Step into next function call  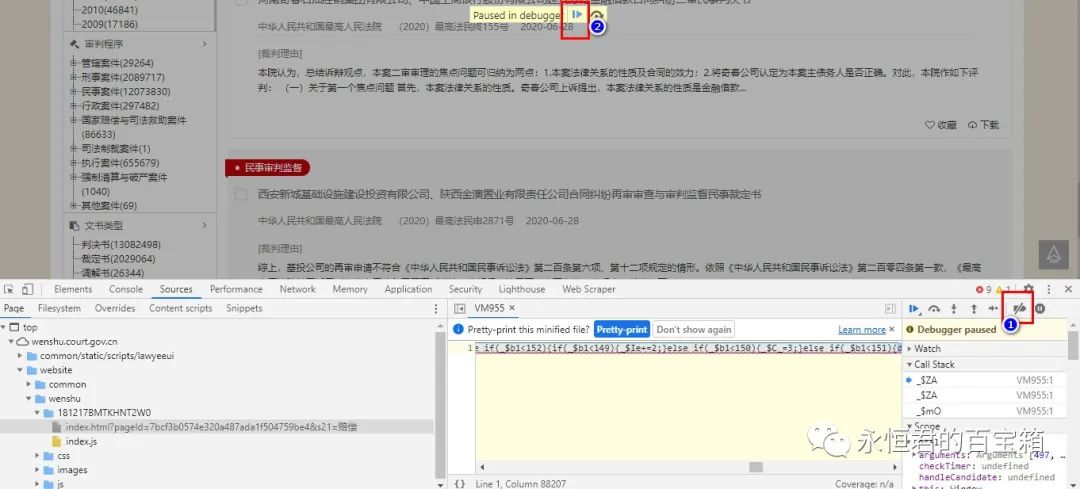click(x=954, y=309)
